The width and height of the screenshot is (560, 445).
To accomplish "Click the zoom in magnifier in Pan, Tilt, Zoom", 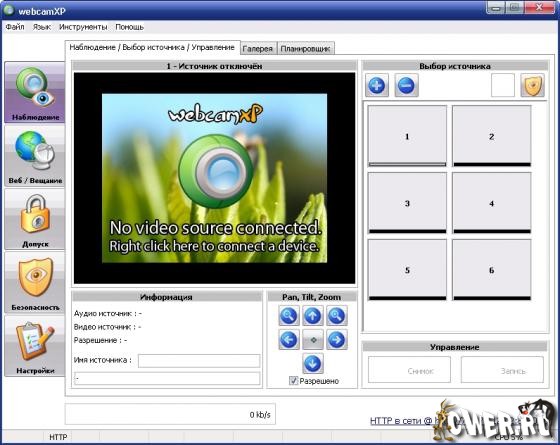I will [x=337, y=316].
